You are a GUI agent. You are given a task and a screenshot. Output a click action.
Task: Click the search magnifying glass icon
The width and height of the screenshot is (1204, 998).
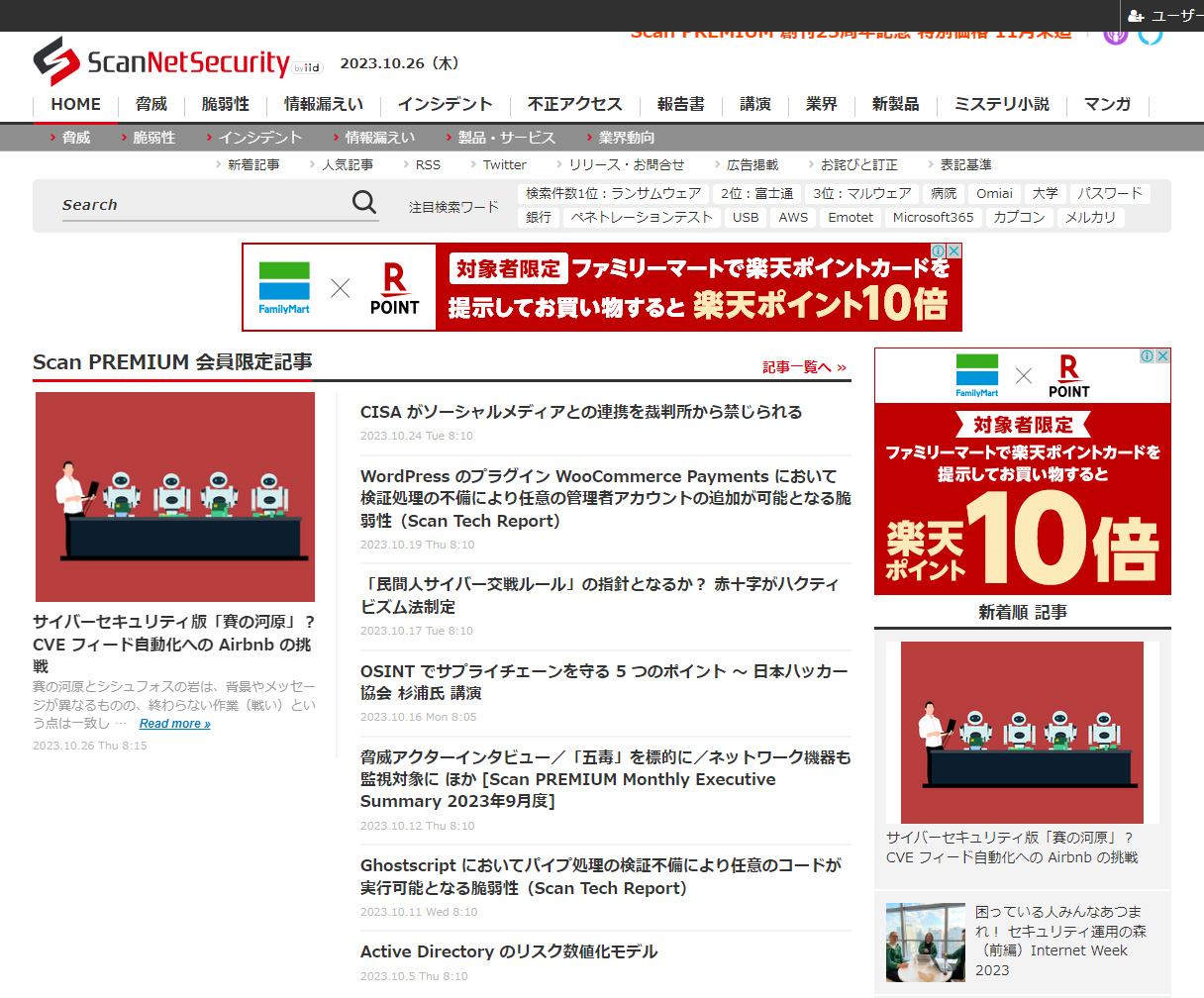363,202
